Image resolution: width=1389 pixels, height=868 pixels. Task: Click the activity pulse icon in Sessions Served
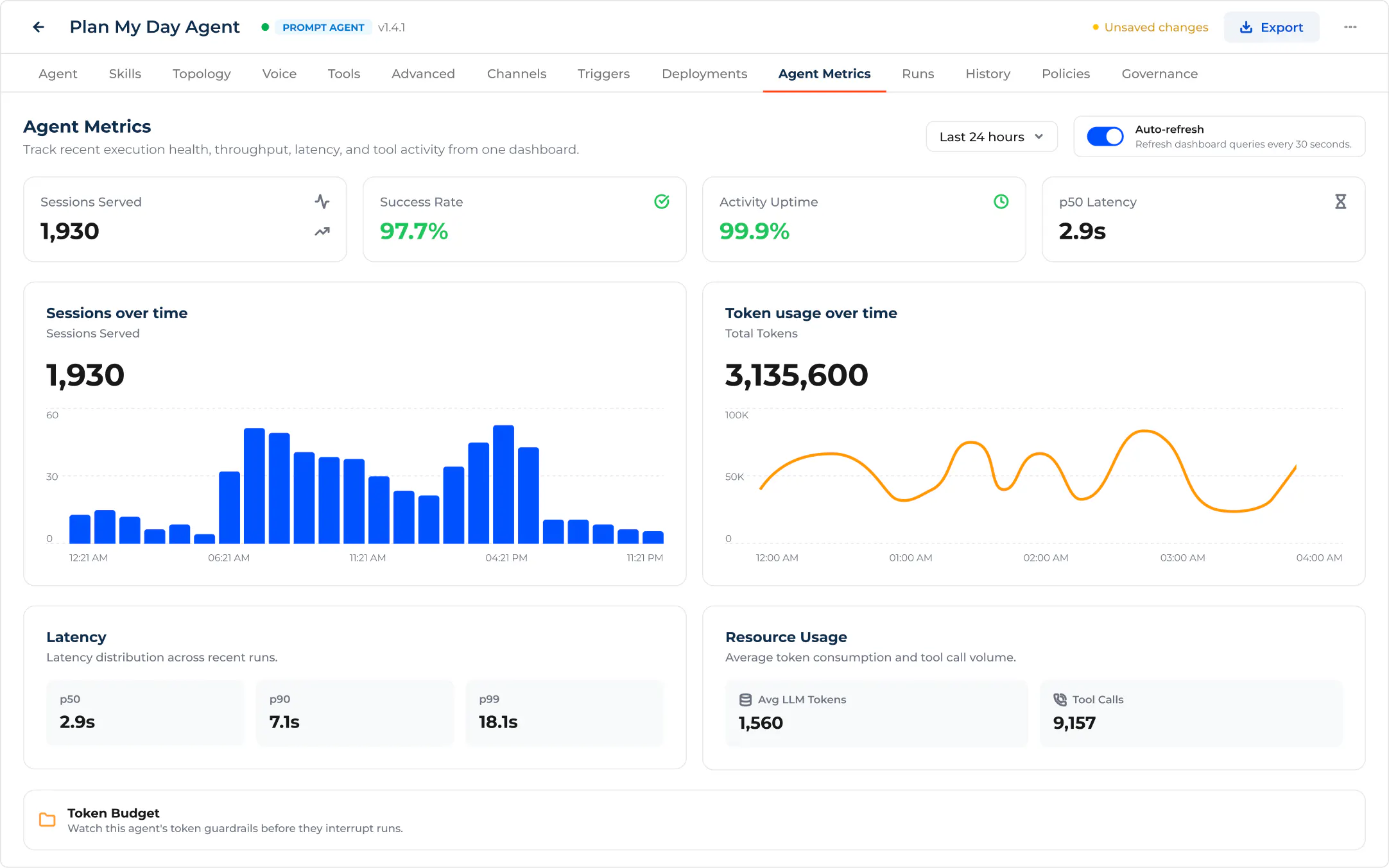coord(322,201)
